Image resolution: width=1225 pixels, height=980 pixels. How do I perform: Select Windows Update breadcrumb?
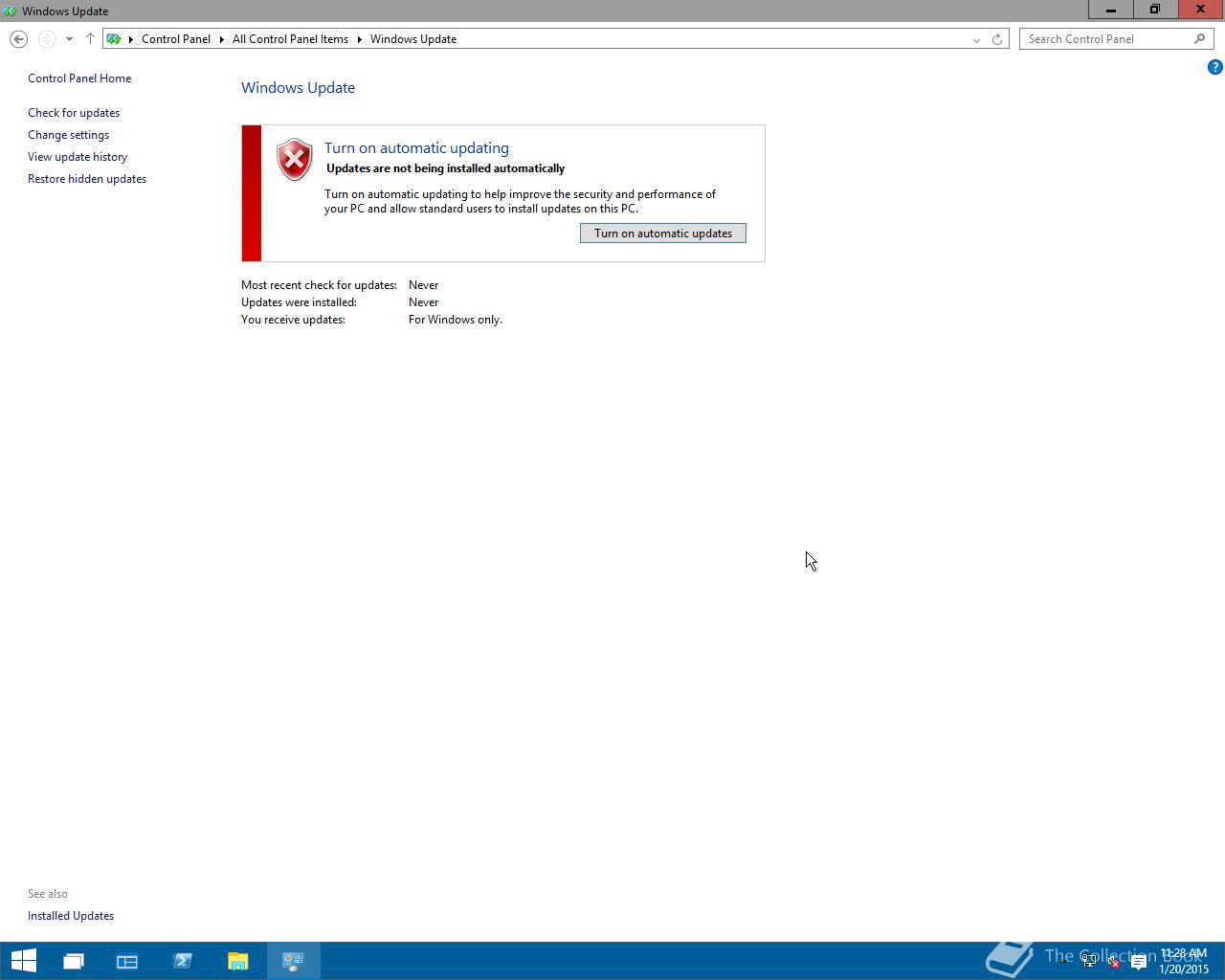click(x=413, y=39)
